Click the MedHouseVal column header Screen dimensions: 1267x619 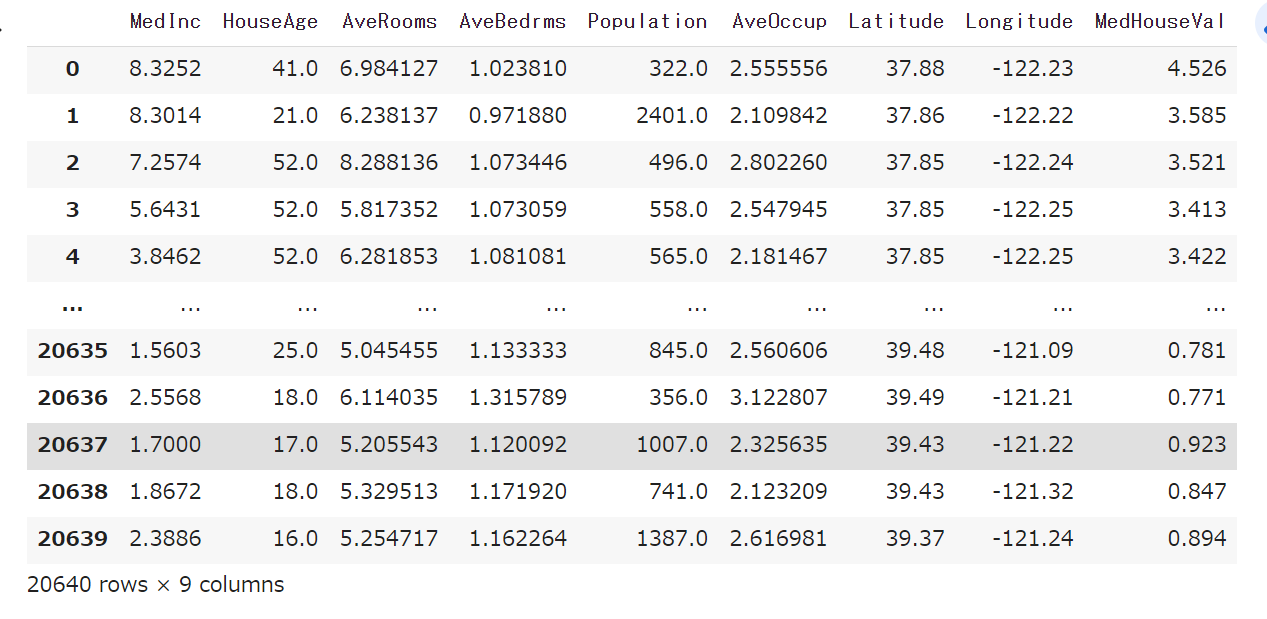tap(1160, 21)
